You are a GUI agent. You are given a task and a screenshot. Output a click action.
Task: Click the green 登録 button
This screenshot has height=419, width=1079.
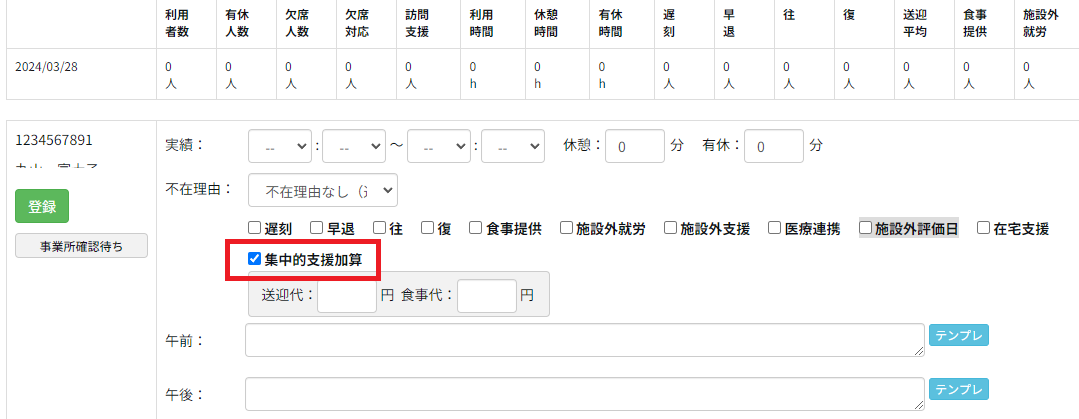(x=42, y=207)
